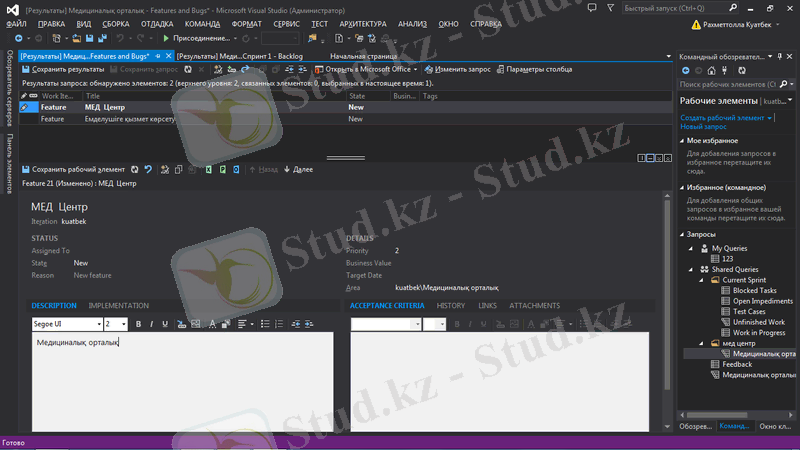The height and width of the screenshot is (450, 800).
Task: Pin the Features and Bugs tab
Action: point(158,56)
